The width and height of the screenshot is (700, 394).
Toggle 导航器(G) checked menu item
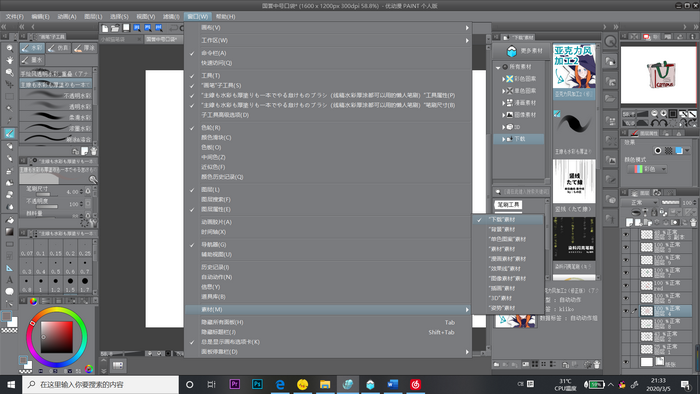click(328, 245)
